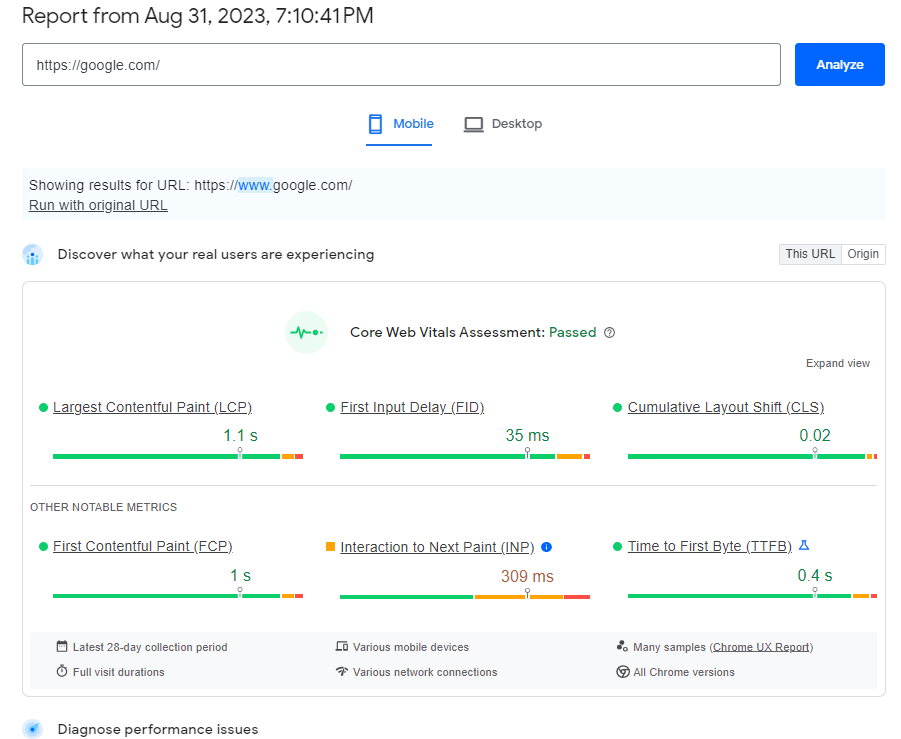901x739 pixels.
Task: Open First Input Delay (FID) link
Action: click(412, 407)
